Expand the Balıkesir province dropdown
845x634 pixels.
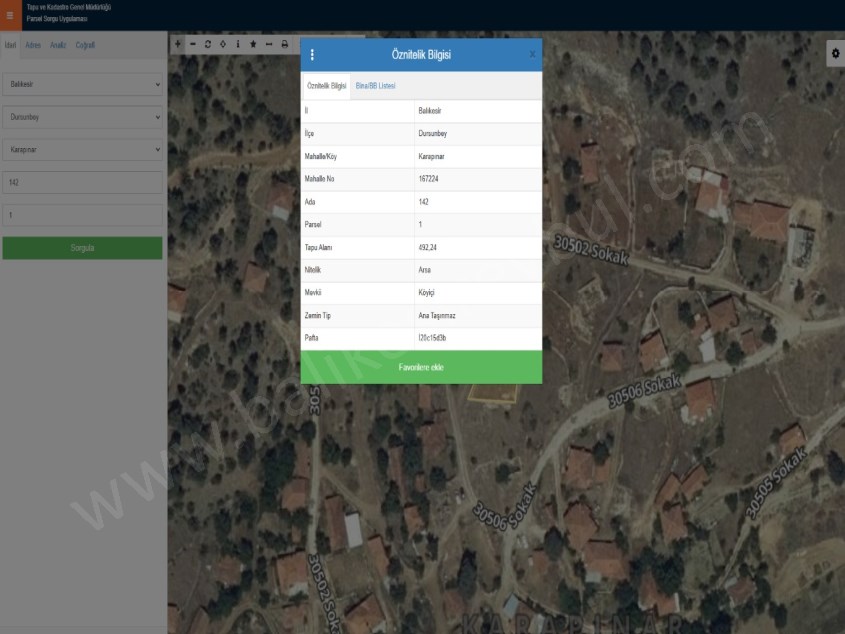coord(82,84)
